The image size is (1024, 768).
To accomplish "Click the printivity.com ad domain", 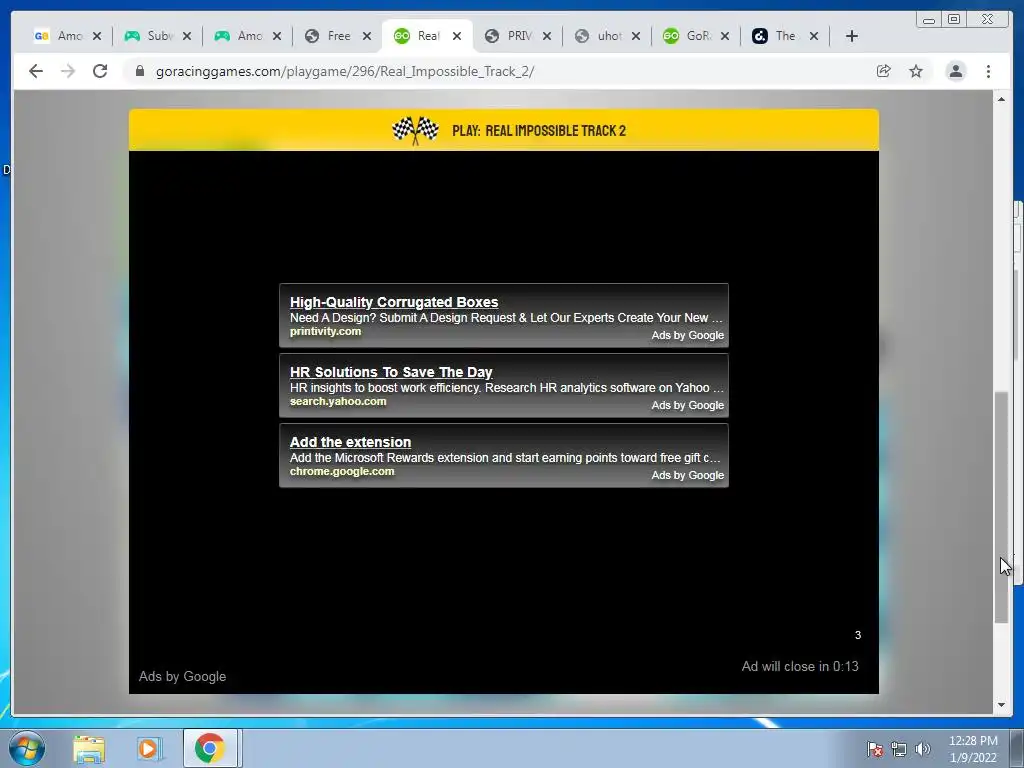I will click(325, 331).
